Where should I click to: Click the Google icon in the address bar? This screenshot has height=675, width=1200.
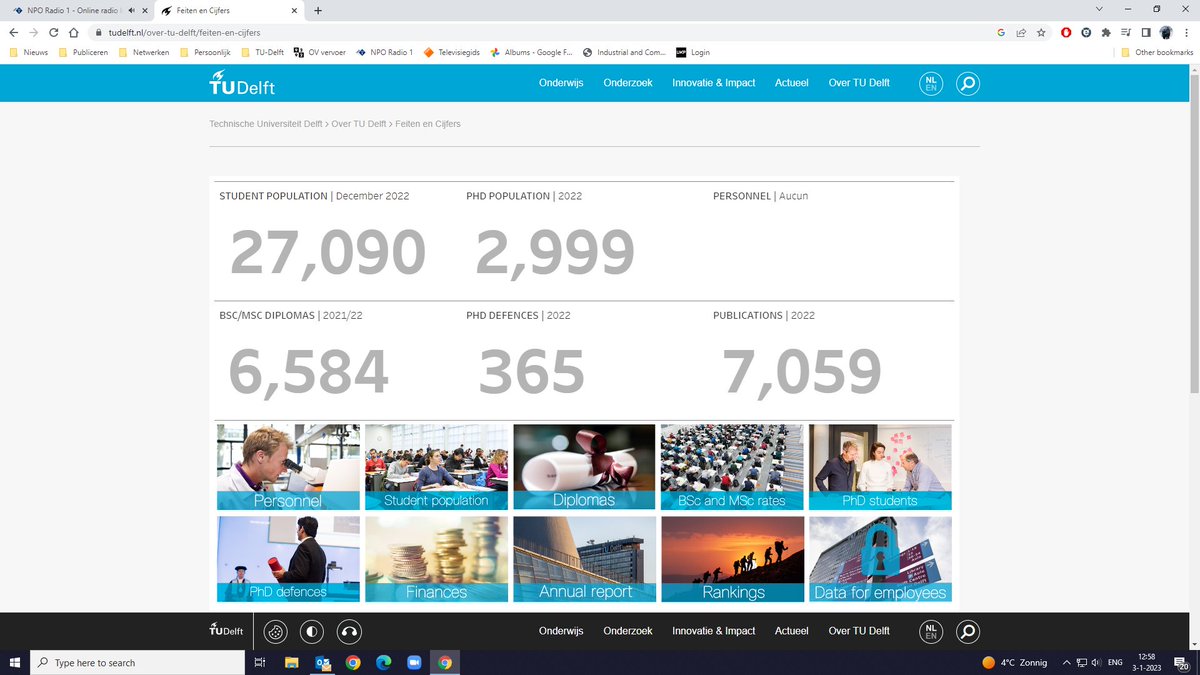pyautogui.click(x=1001, y=32)
